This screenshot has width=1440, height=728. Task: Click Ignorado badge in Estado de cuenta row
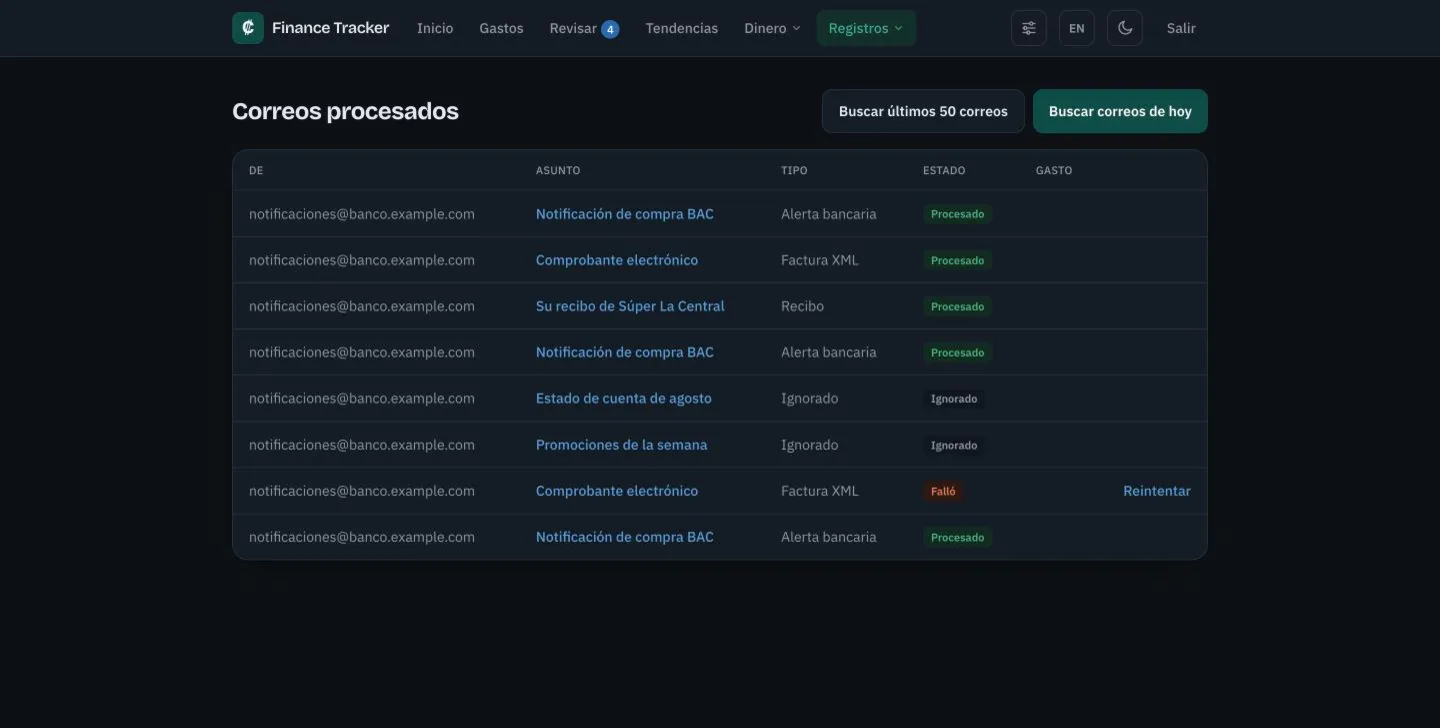[954, 398]
